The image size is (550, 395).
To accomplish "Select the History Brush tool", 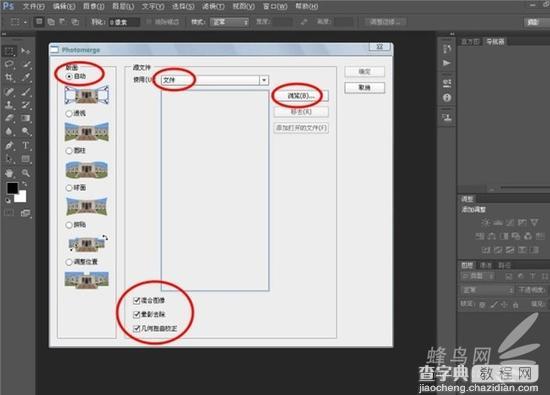I will [x=26, y=105].
